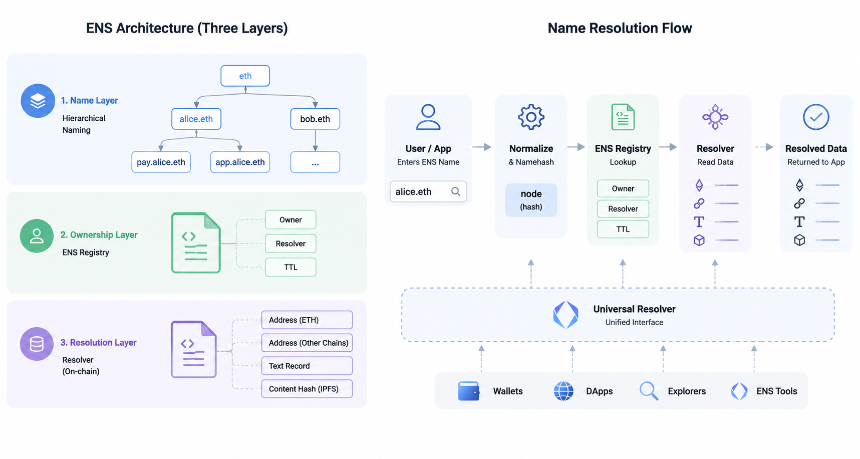Click TTL box under ENS Registry Lookup
Image resolution: width=860 pixels, height=459 pixels.
(x=623, y=229)
